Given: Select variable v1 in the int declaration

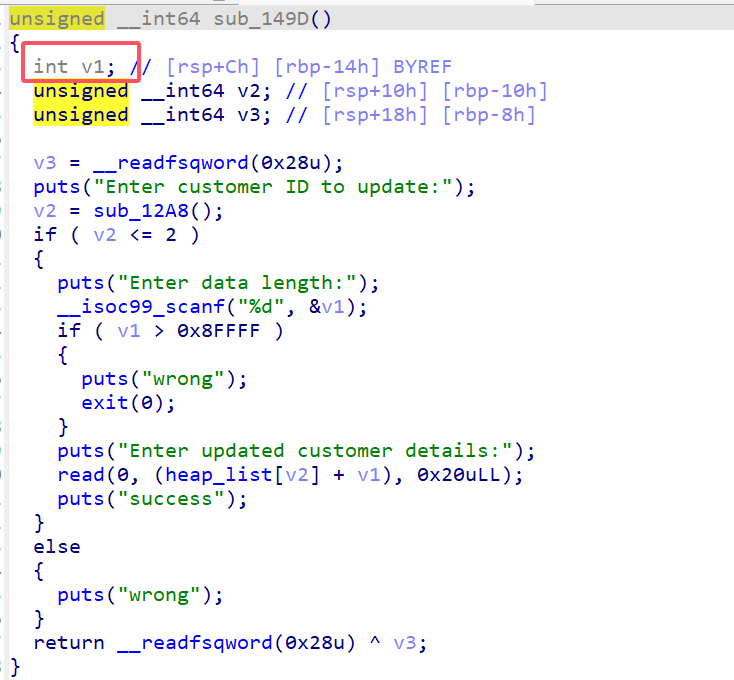Looking at the screenshot, I should coord(93,67).
